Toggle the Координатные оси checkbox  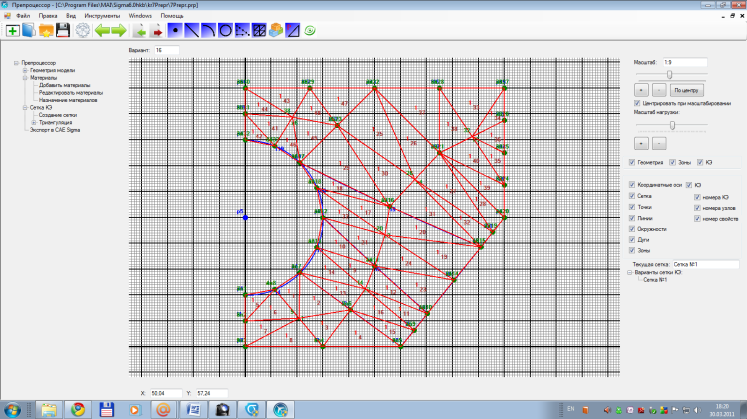click(x=632, y=185)
